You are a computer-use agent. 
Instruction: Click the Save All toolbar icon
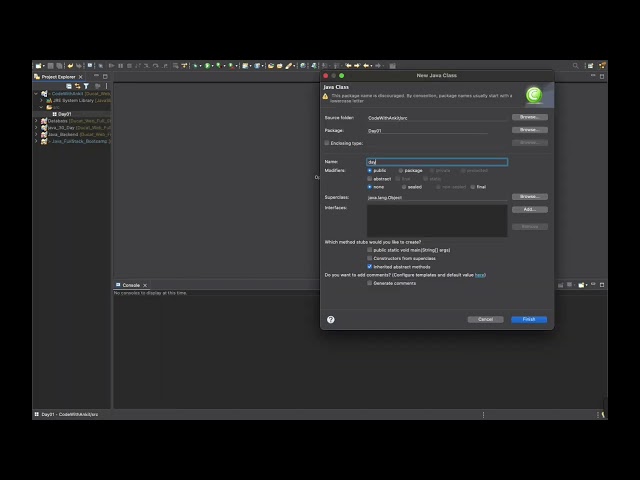pos(60,66)
